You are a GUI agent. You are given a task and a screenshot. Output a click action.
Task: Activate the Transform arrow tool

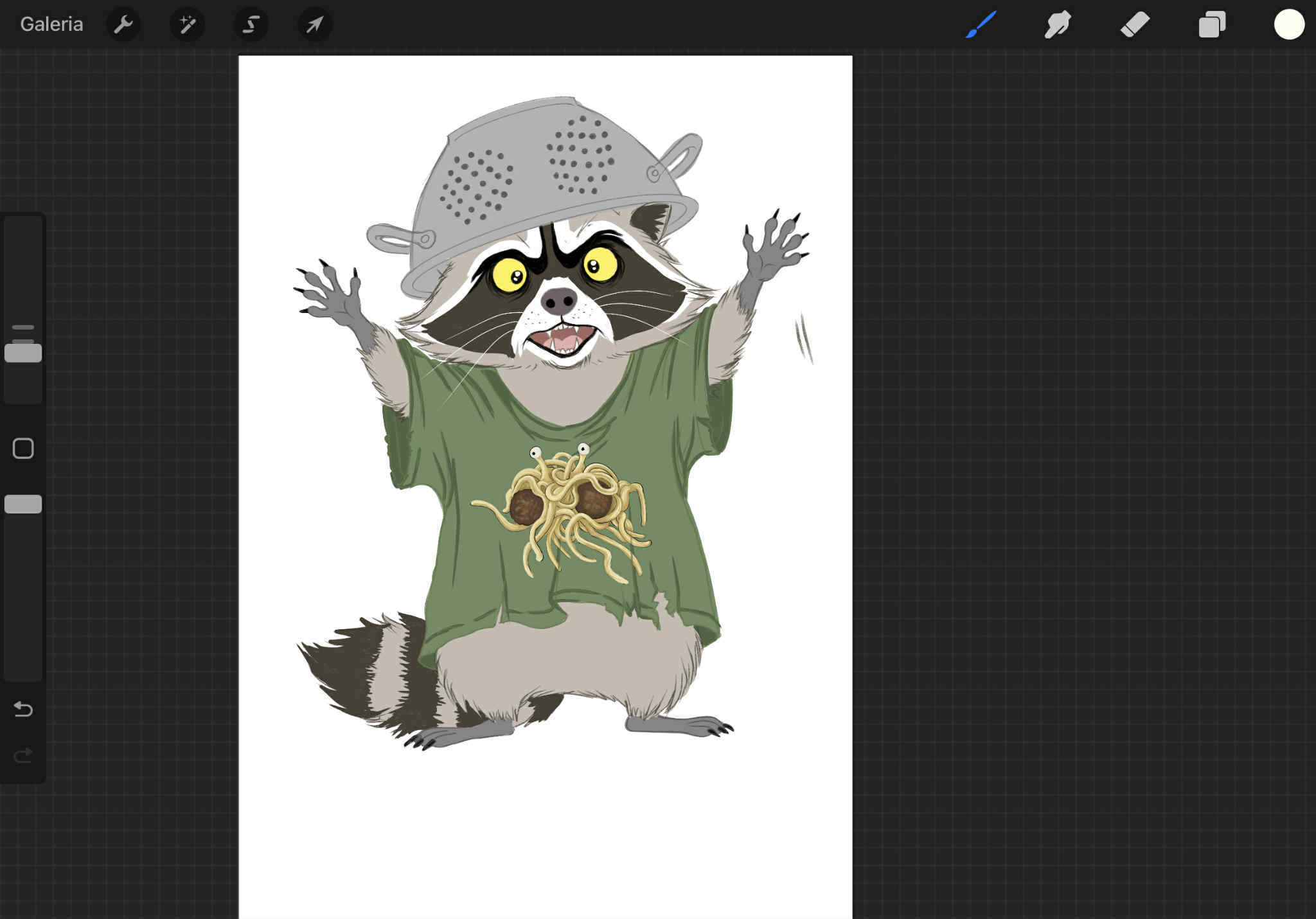[x=314, y=24]
